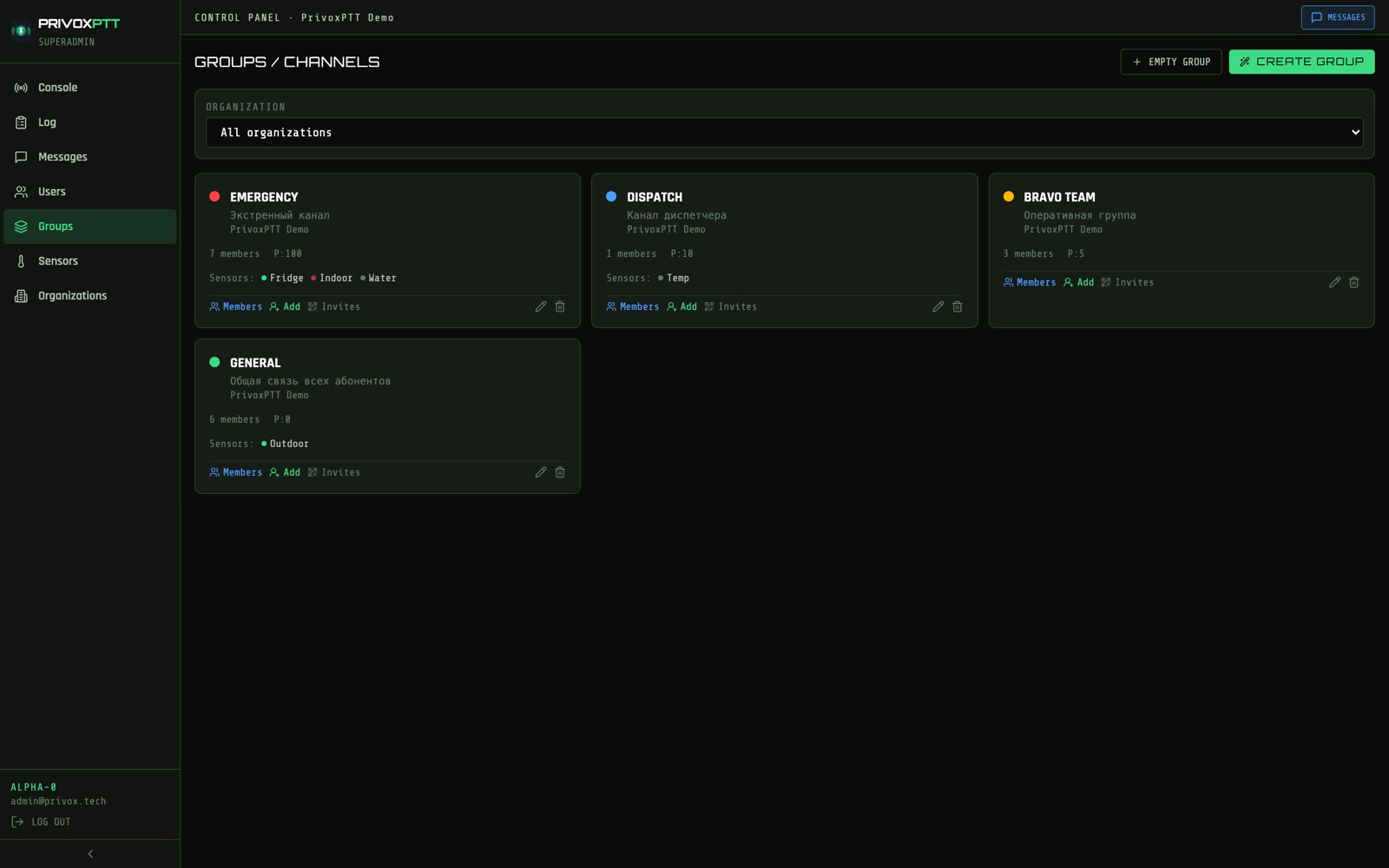Click the 'P:100' priority value
This screenshot has height=868, width=1389.
click(288, 253)
